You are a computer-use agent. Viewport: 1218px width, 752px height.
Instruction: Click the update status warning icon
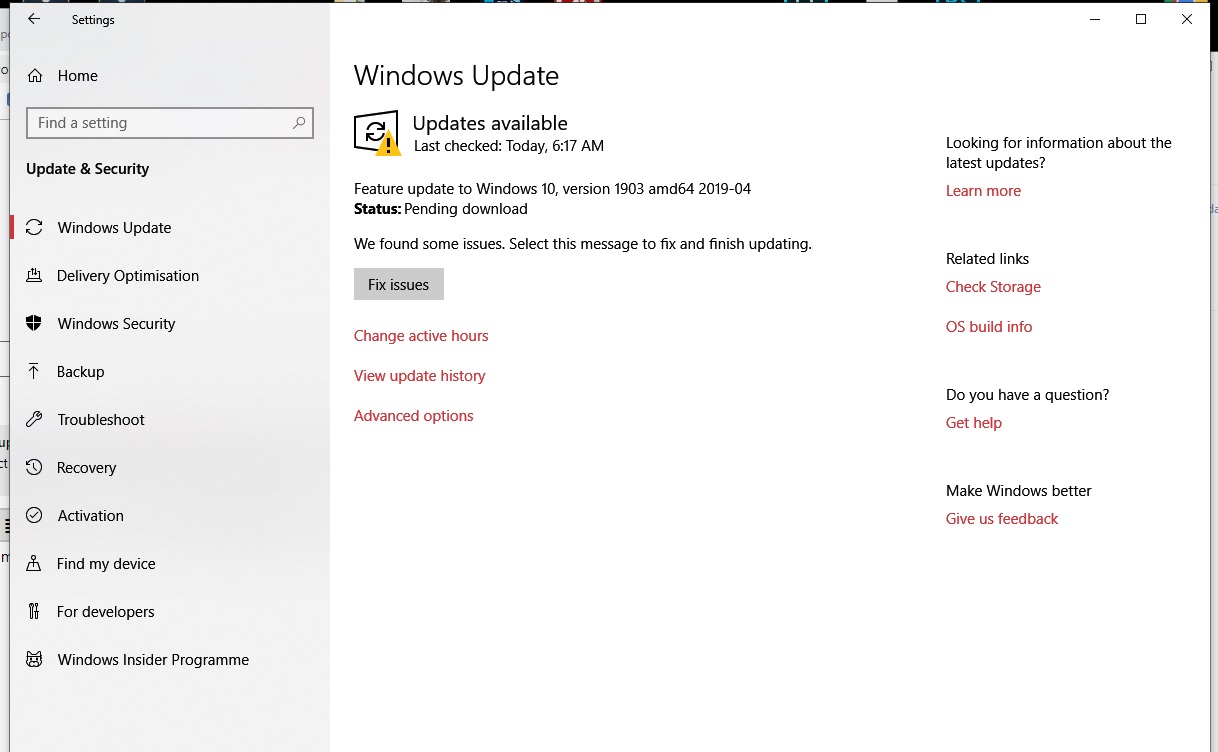377,133
